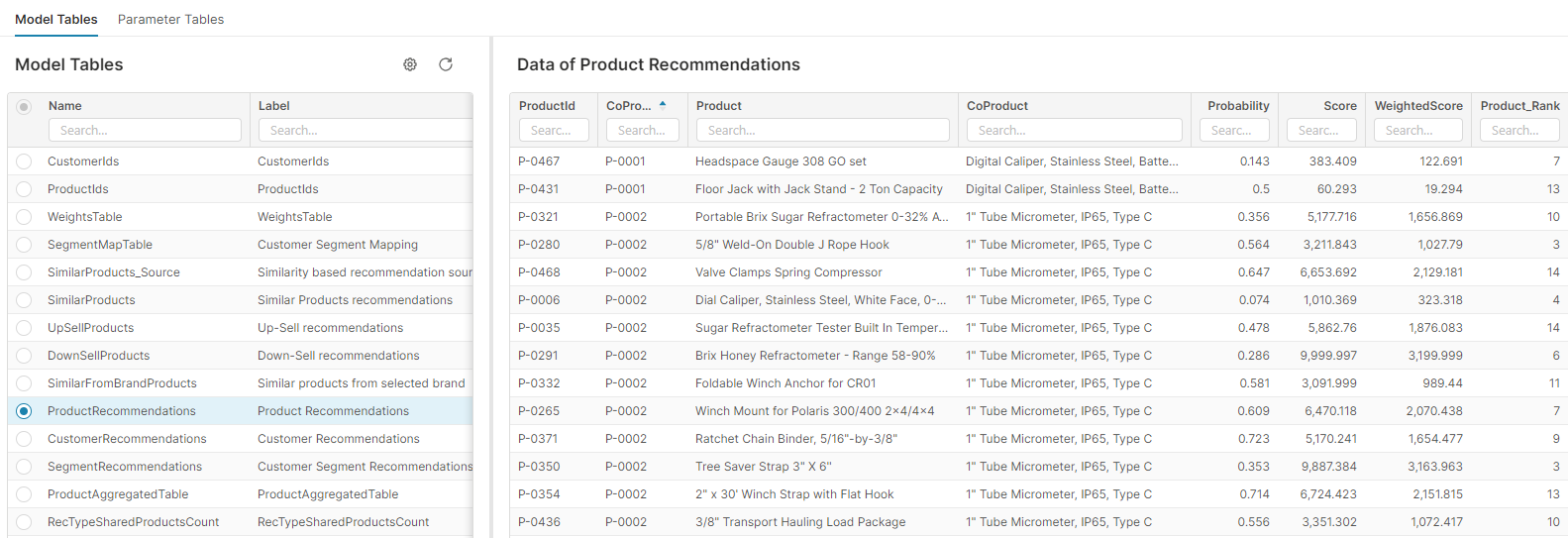Viewport: 1568px width, 538px height.
Task: Select the SegmentRecommendations table radio
Action: (24, 467)
